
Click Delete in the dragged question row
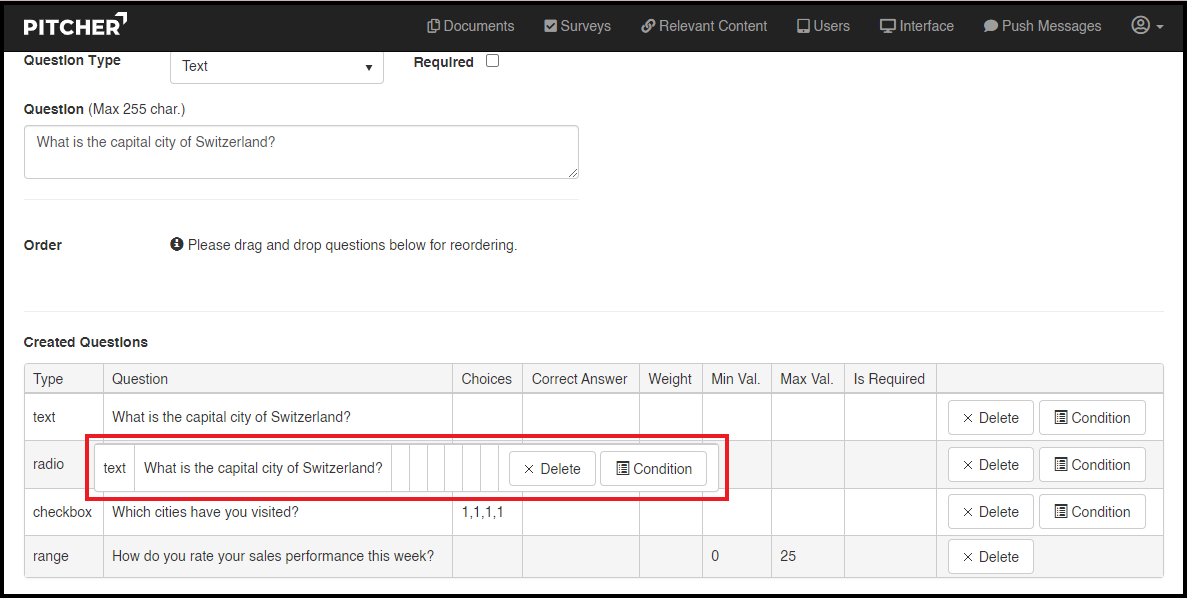click(x=552, y=469)
